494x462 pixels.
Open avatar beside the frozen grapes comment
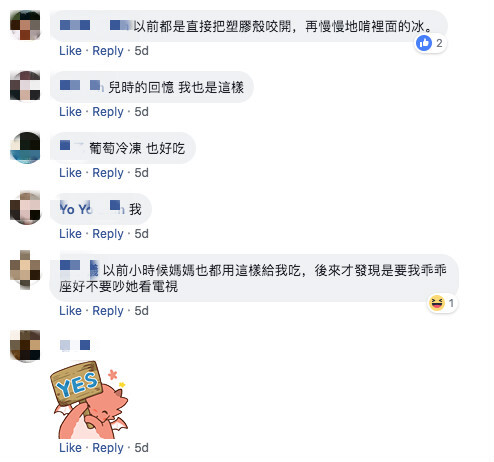click(25, 148)
